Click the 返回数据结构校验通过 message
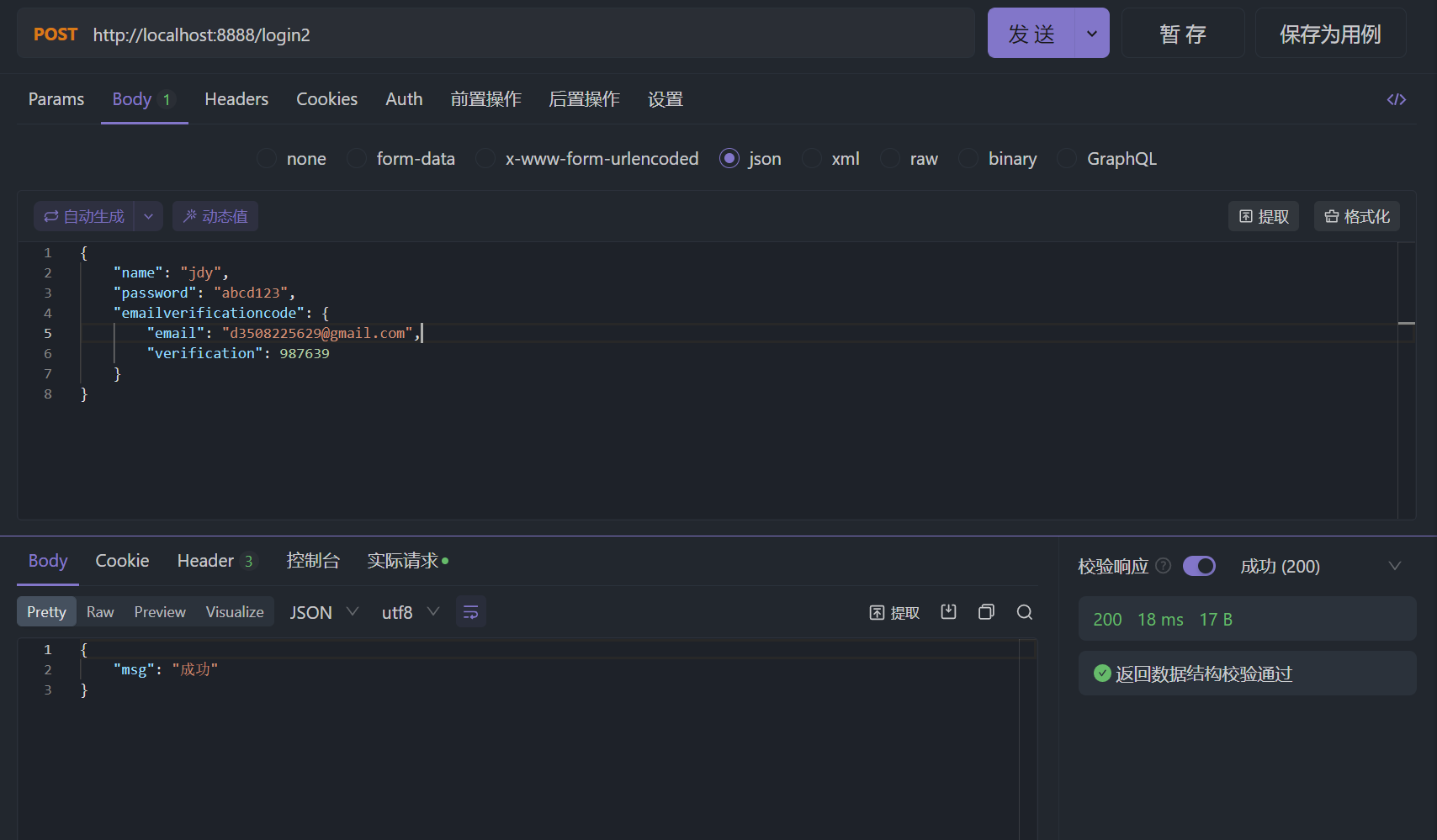The image size is (1437, 840). point(1203,674)
